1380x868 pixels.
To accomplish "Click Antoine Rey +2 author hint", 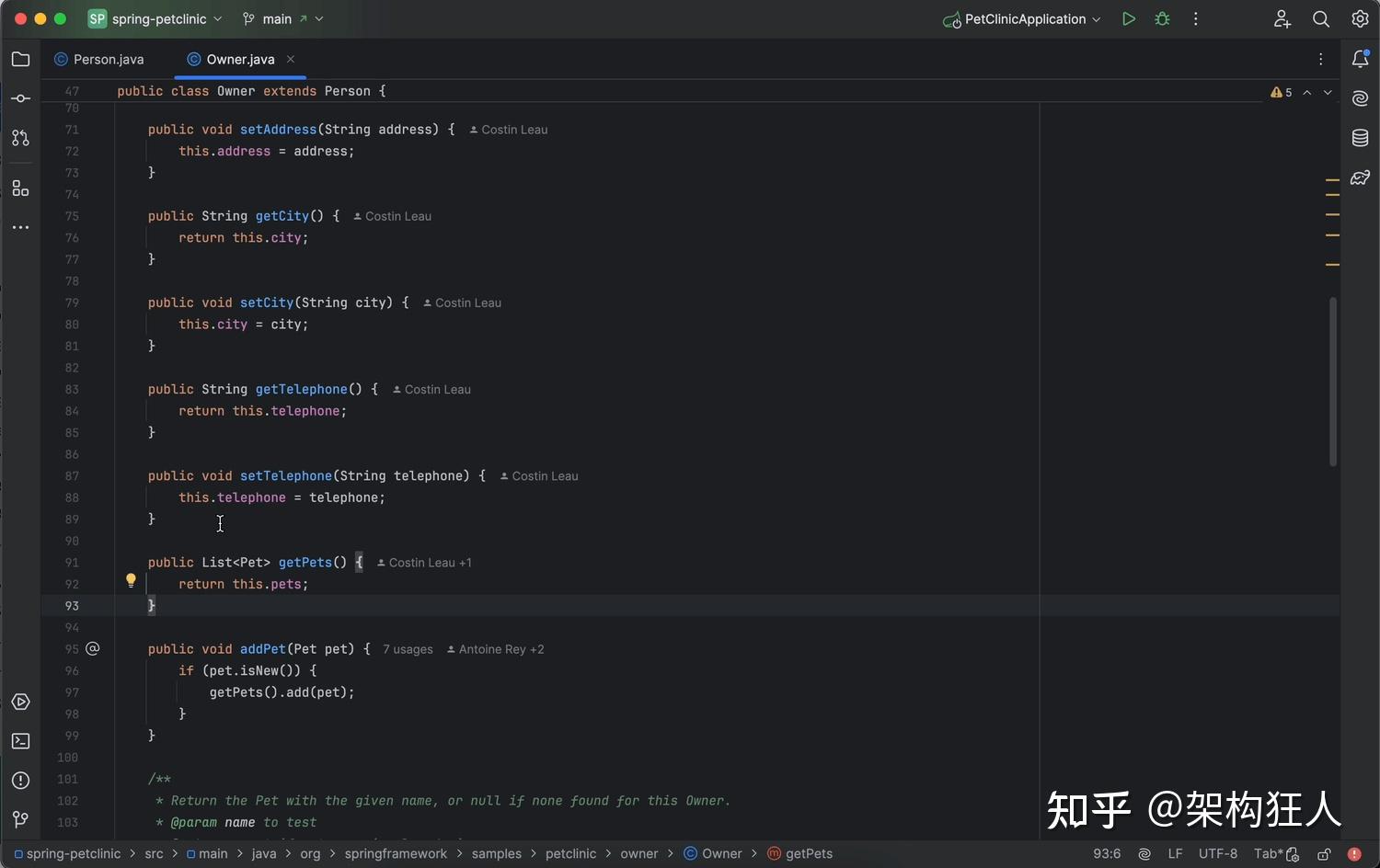I will point(495,649).
